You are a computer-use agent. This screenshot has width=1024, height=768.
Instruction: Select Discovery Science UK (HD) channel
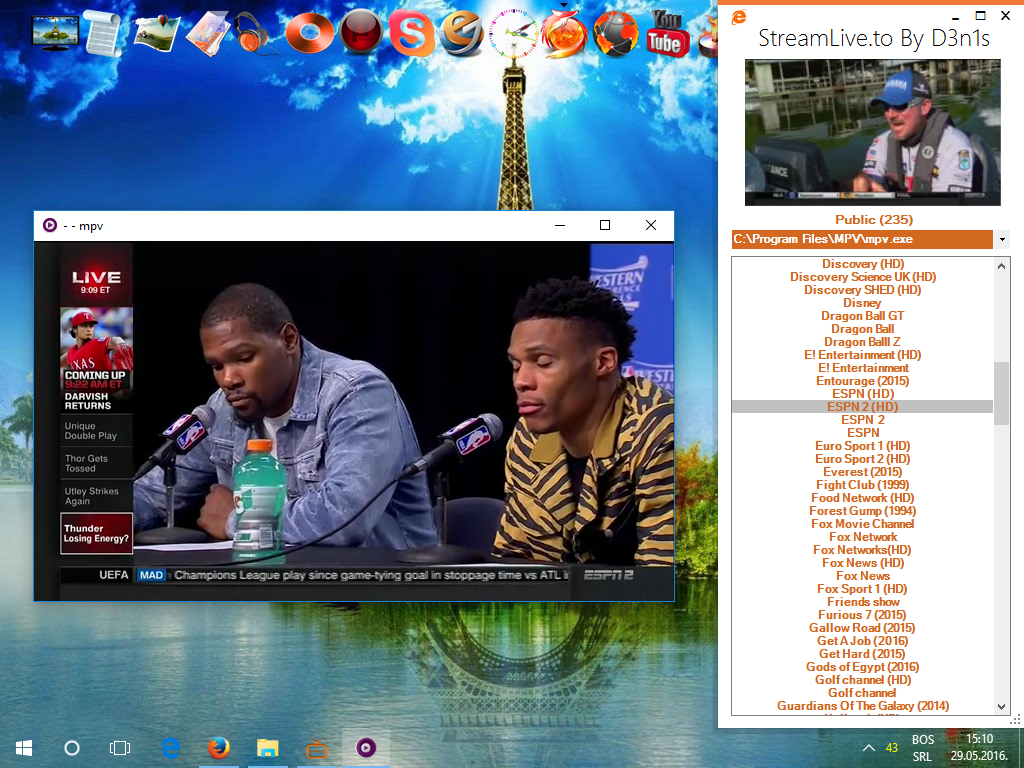pos(863,277)
